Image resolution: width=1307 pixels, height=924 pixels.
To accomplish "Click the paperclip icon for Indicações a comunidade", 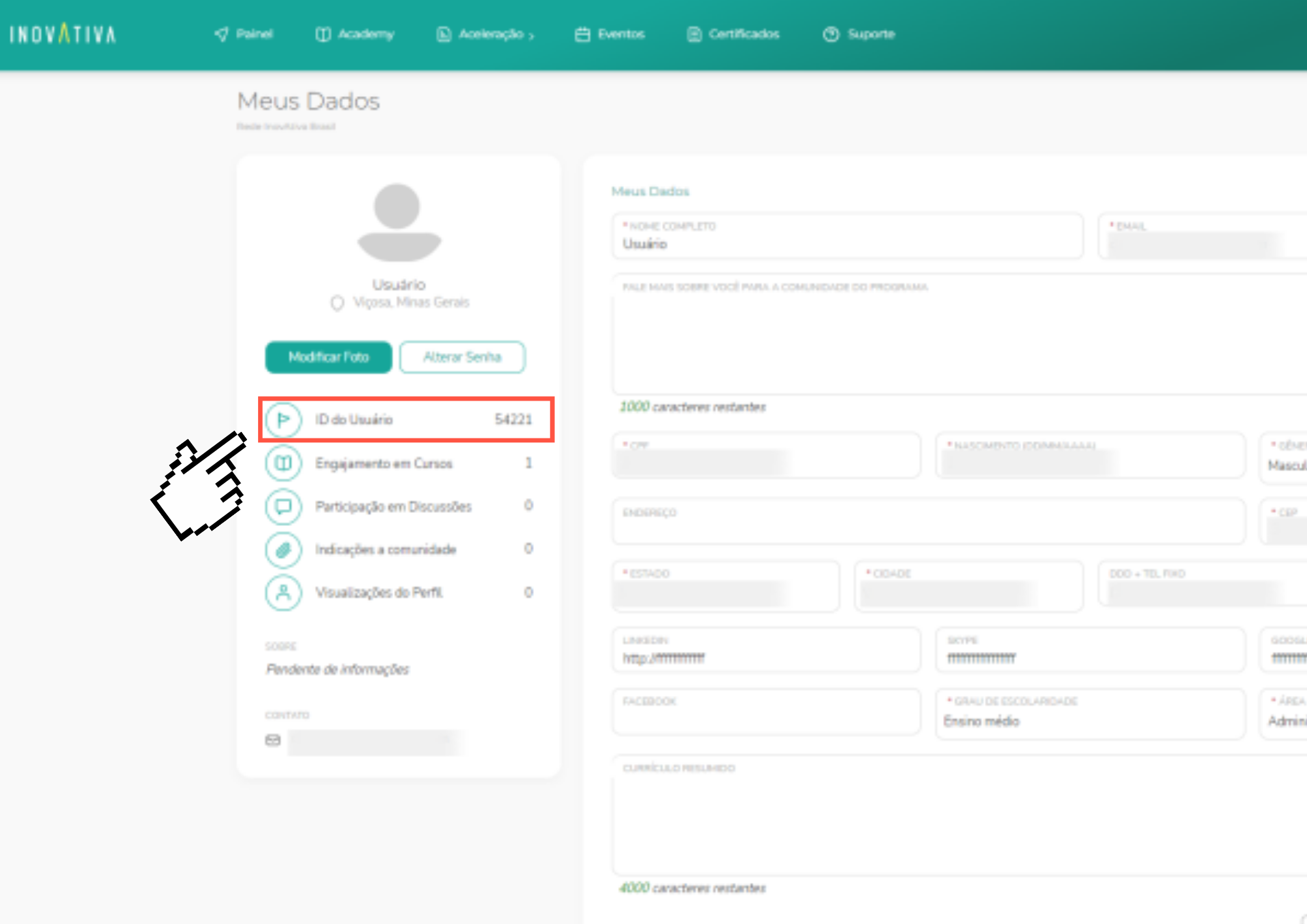I will coord(283,550).
